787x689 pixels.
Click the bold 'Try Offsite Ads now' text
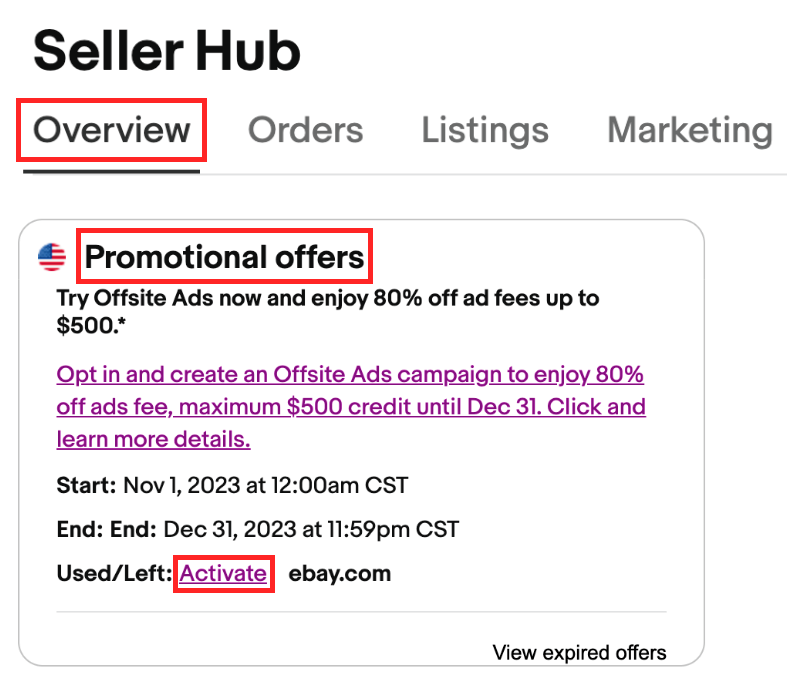(x=328, y=311)
